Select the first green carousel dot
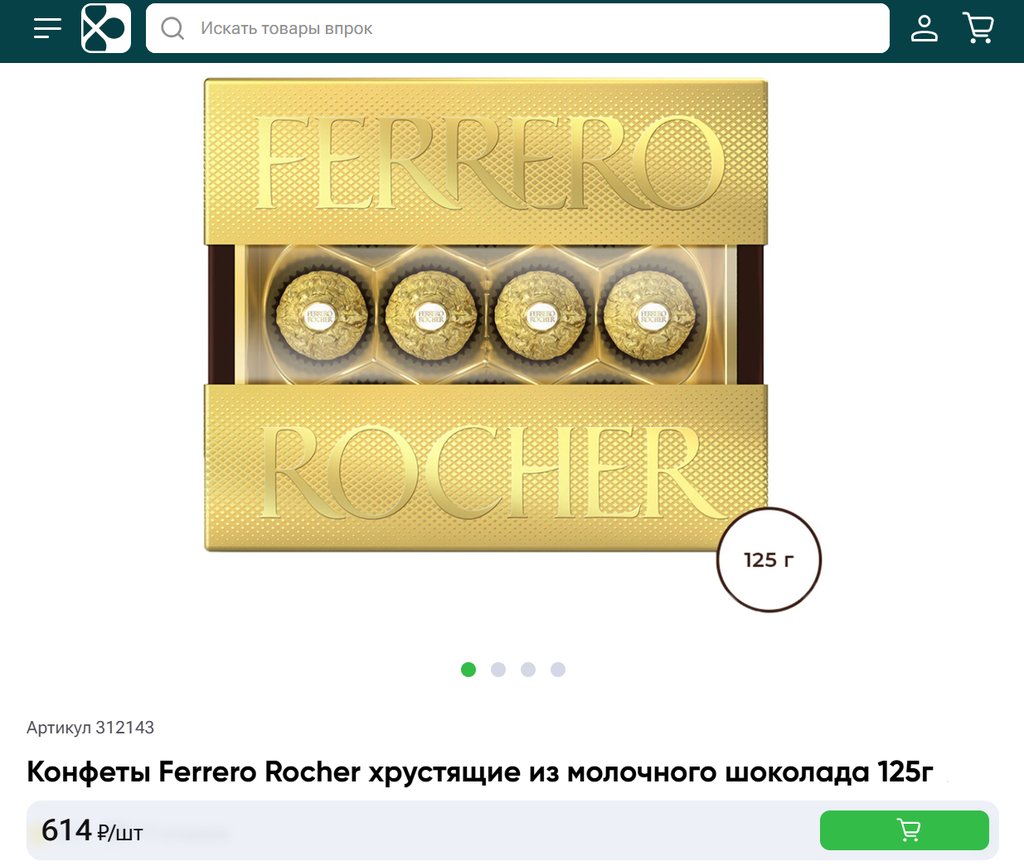The image size is (1024, 866). (468, 669)
